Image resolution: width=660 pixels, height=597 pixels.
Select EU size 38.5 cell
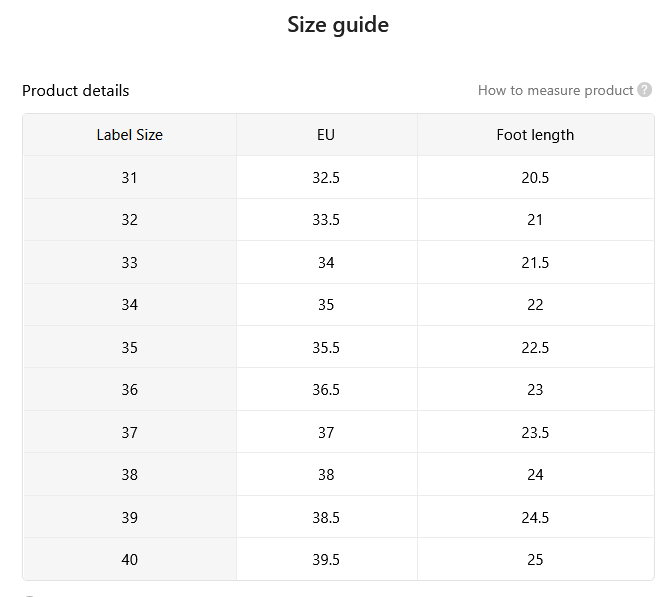pyautogui.click(x=326, y=517)
